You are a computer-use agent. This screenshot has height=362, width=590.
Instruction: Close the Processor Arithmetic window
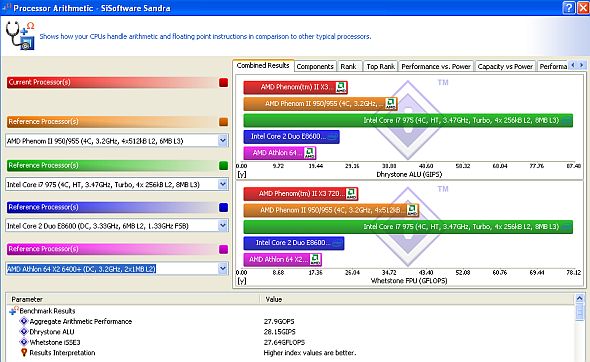583,8
